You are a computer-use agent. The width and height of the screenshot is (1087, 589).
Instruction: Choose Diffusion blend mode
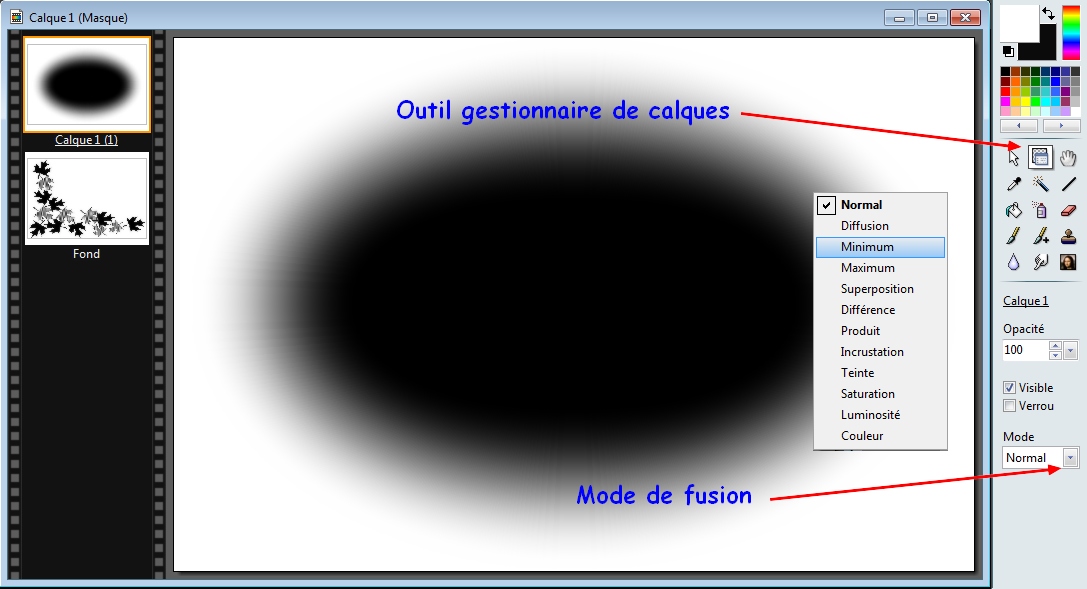point(880,226)
